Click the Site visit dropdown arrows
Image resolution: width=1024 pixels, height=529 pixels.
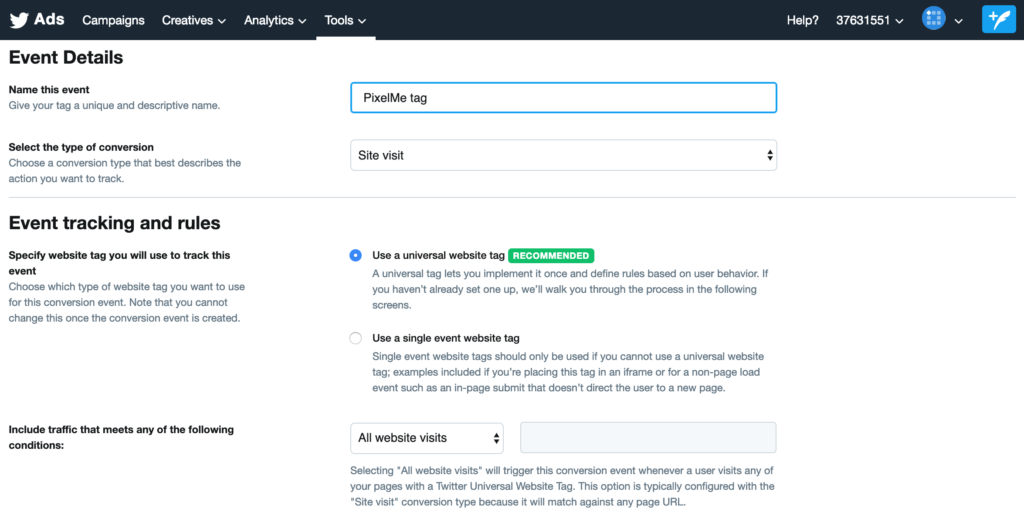pos(770,155)
